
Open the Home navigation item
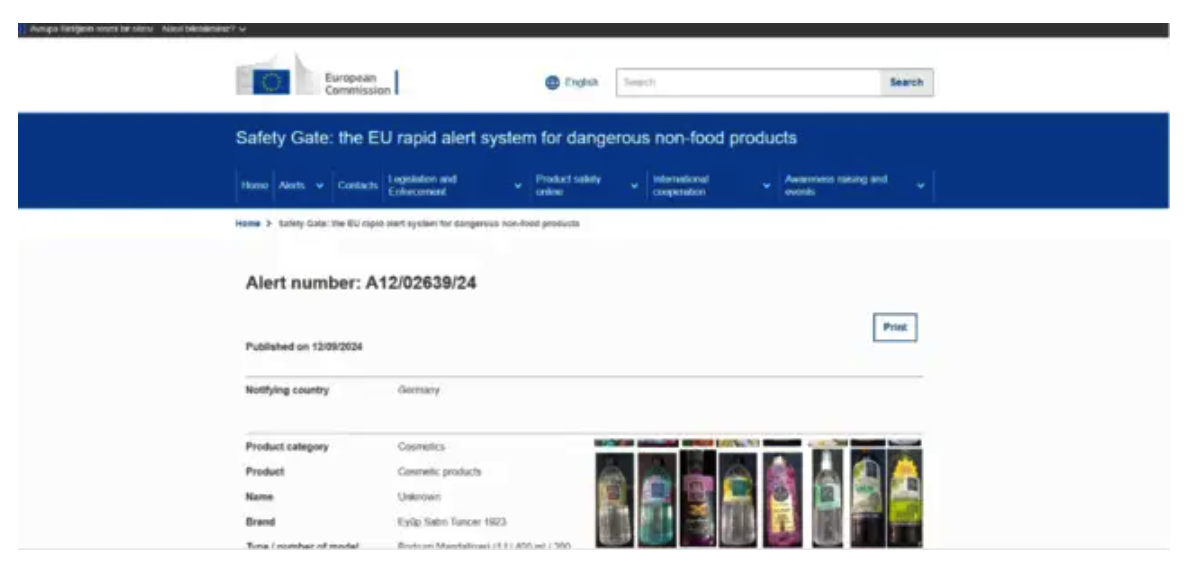click(255, 186)
